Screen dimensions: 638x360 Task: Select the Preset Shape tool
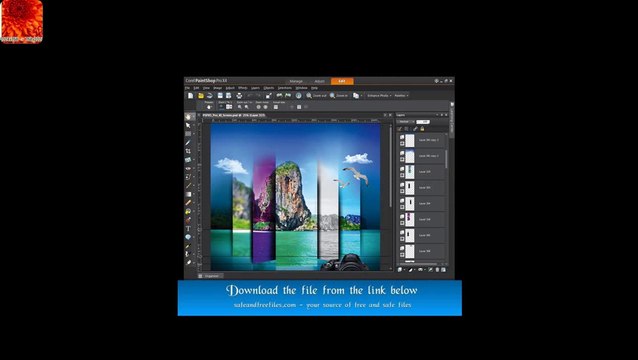[188, 237]
